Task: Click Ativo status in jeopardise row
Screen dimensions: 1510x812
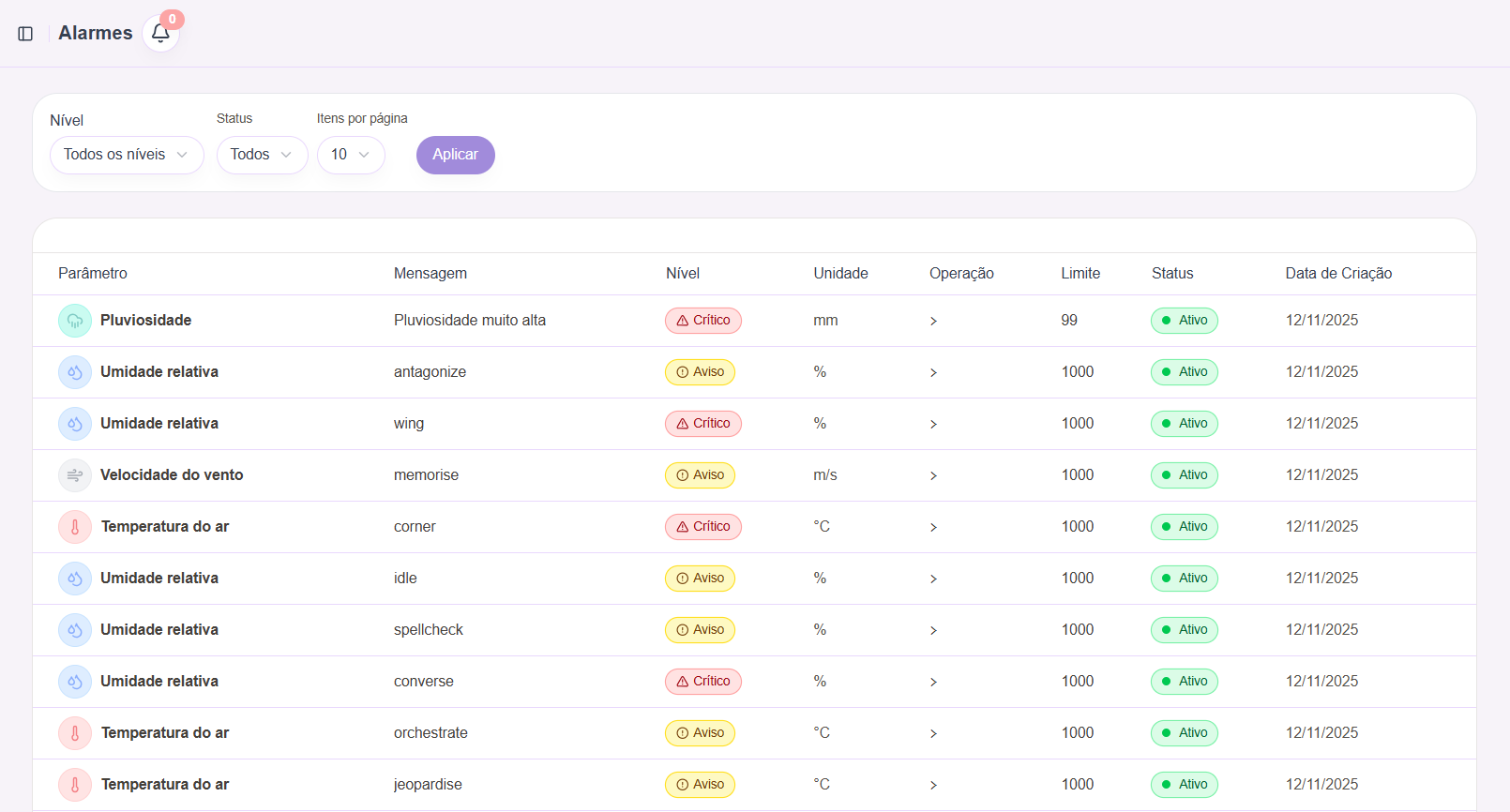Action: (1185, 785)
